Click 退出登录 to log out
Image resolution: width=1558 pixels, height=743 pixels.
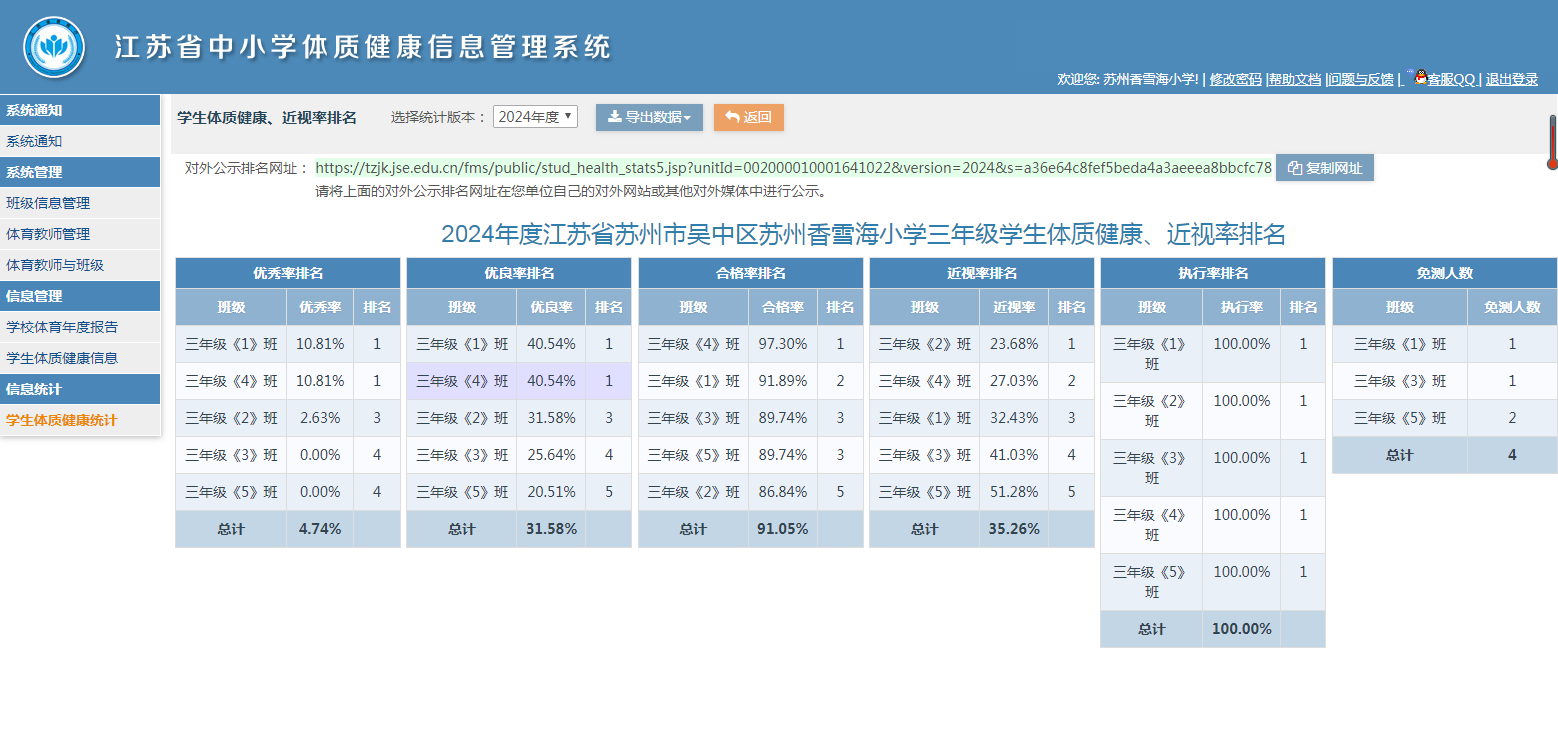[x=1512, y=80]
